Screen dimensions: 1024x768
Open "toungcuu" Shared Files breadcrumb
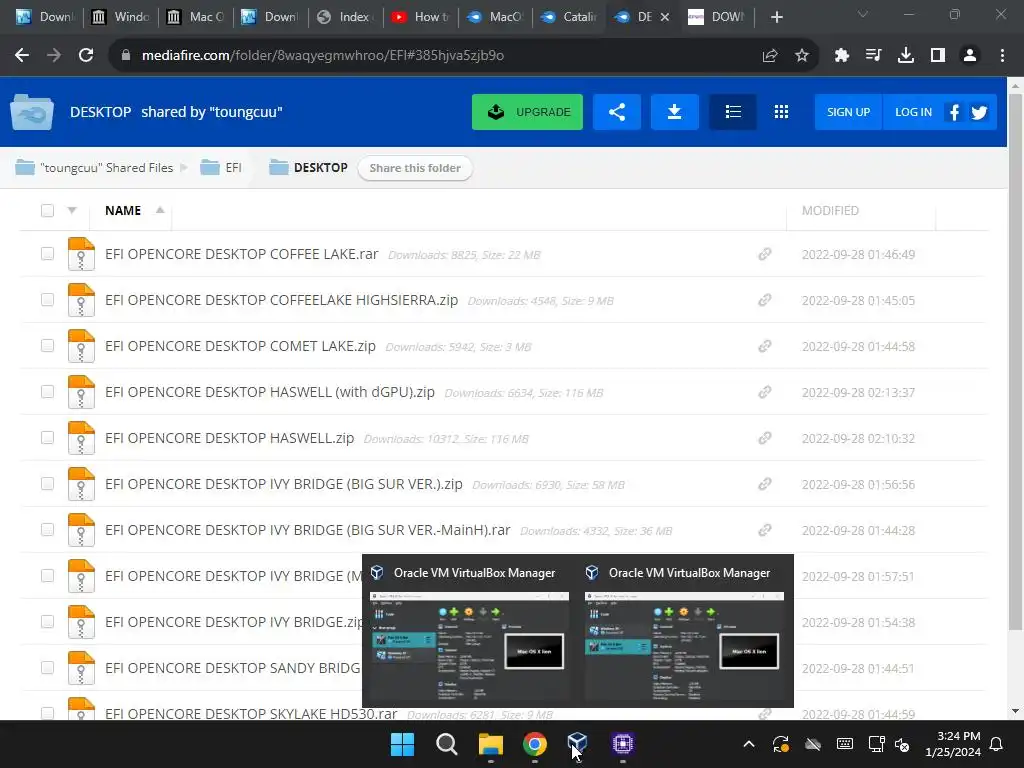click(94, 168)
